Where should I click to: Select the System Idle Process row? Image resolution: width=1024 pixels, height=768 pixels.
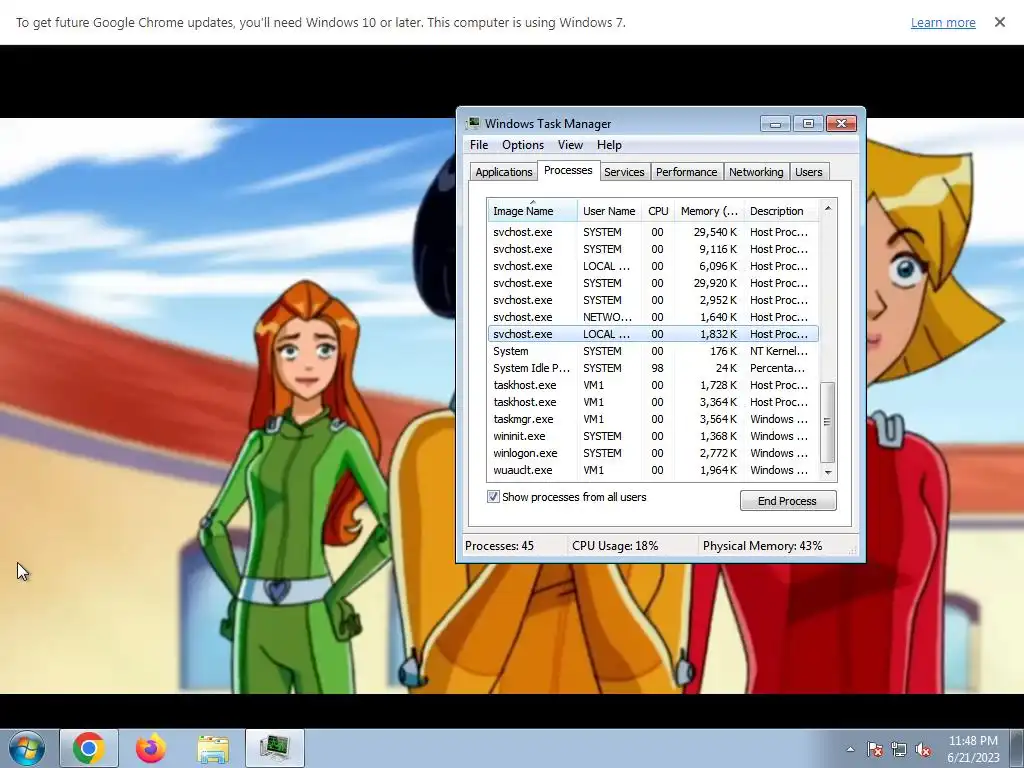[653, 368]
